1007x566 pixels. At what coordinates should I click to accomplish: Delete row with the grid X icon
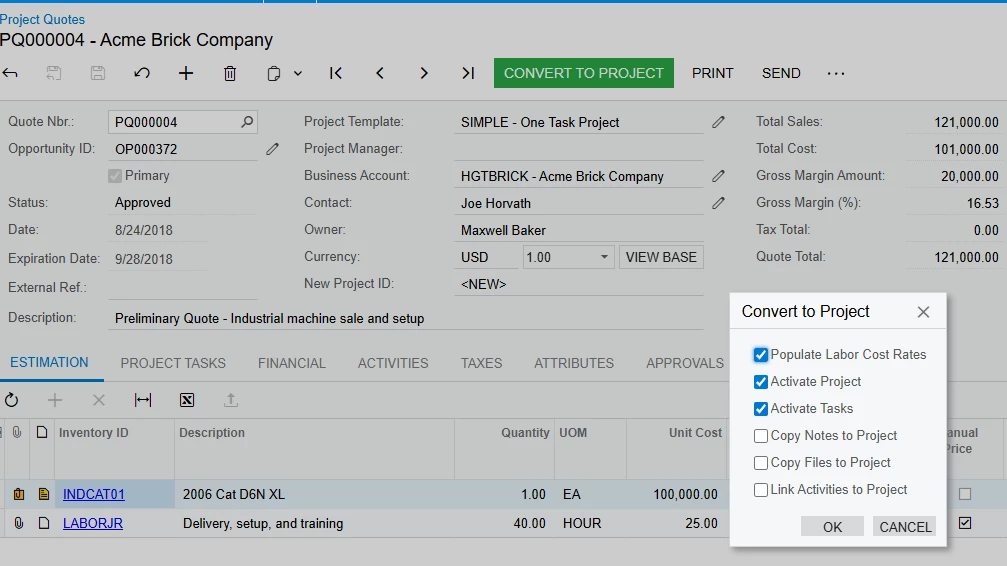[98, 400]
